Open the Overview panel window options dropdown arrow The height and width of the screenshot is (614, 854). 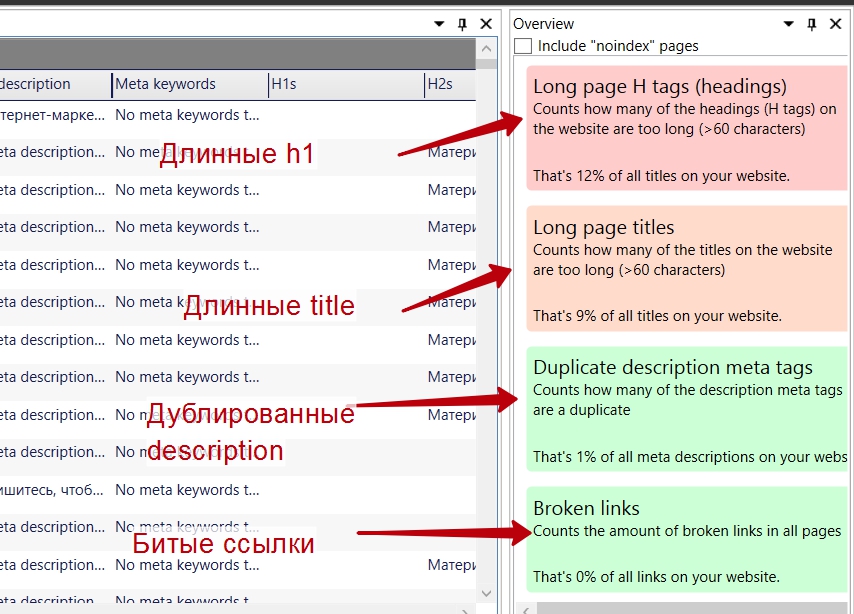click(x=789, y=24)
